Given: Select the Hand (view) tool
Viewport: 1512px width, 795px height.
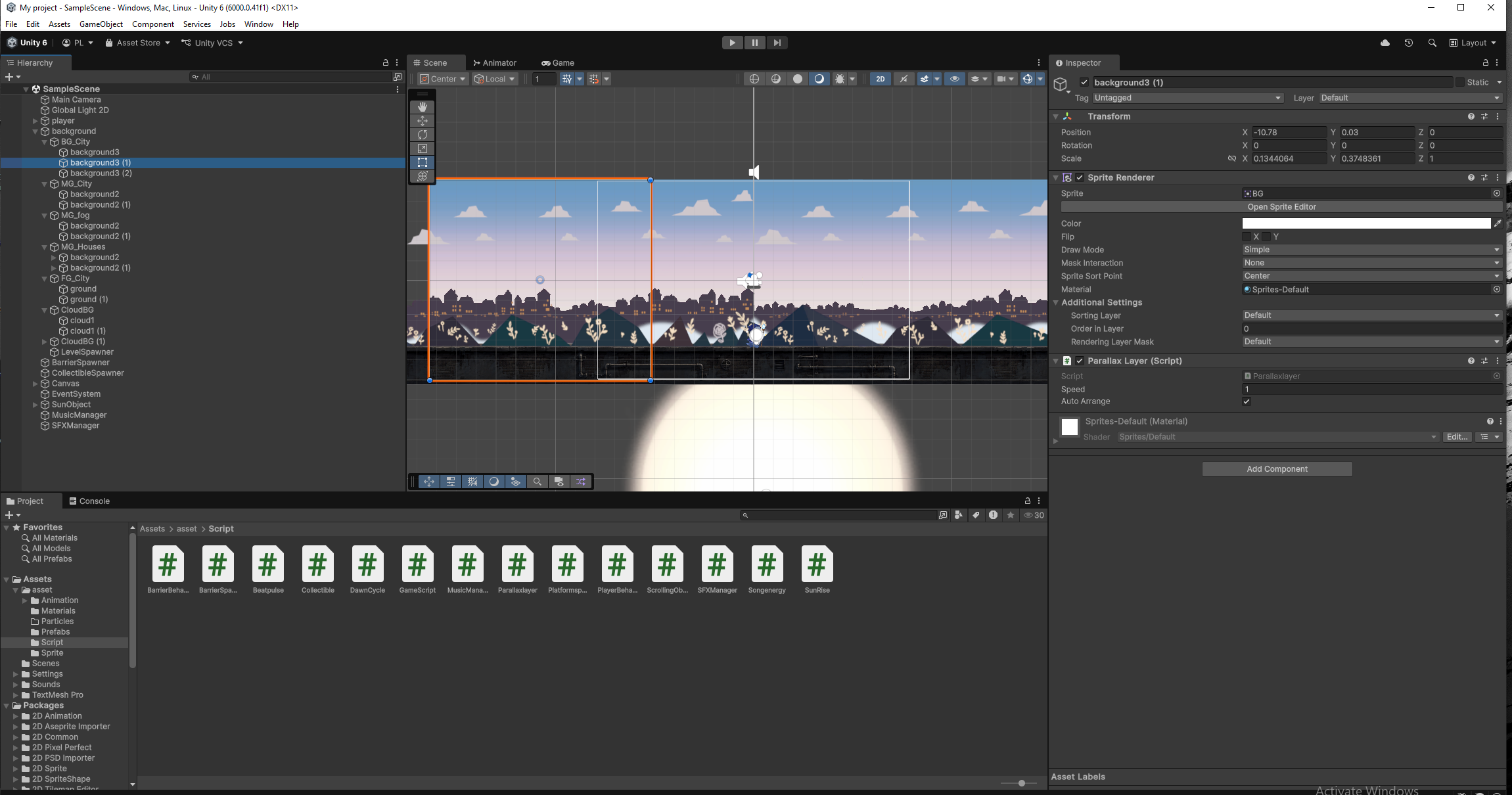Looking at the screenshot, I should tap(423, 107).
